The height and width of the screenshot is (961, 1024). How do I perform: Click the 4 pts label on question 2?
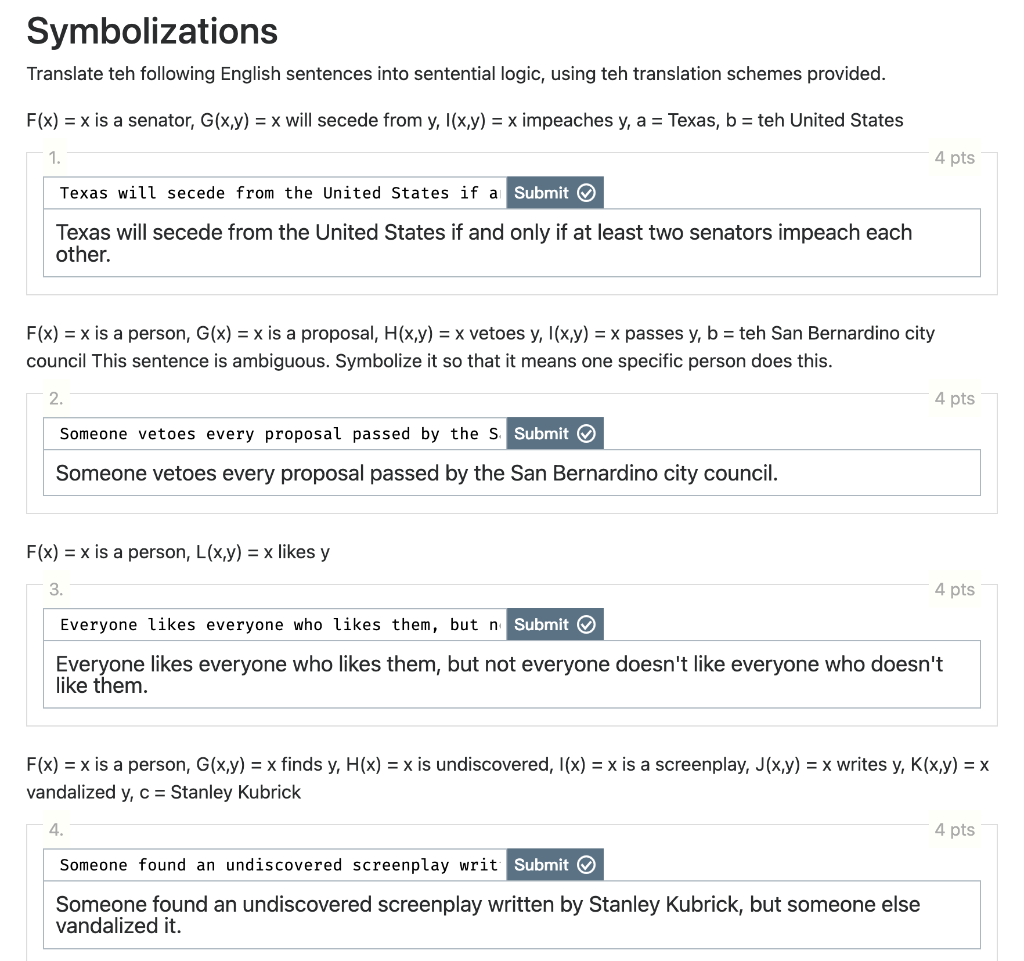point(955,398)
